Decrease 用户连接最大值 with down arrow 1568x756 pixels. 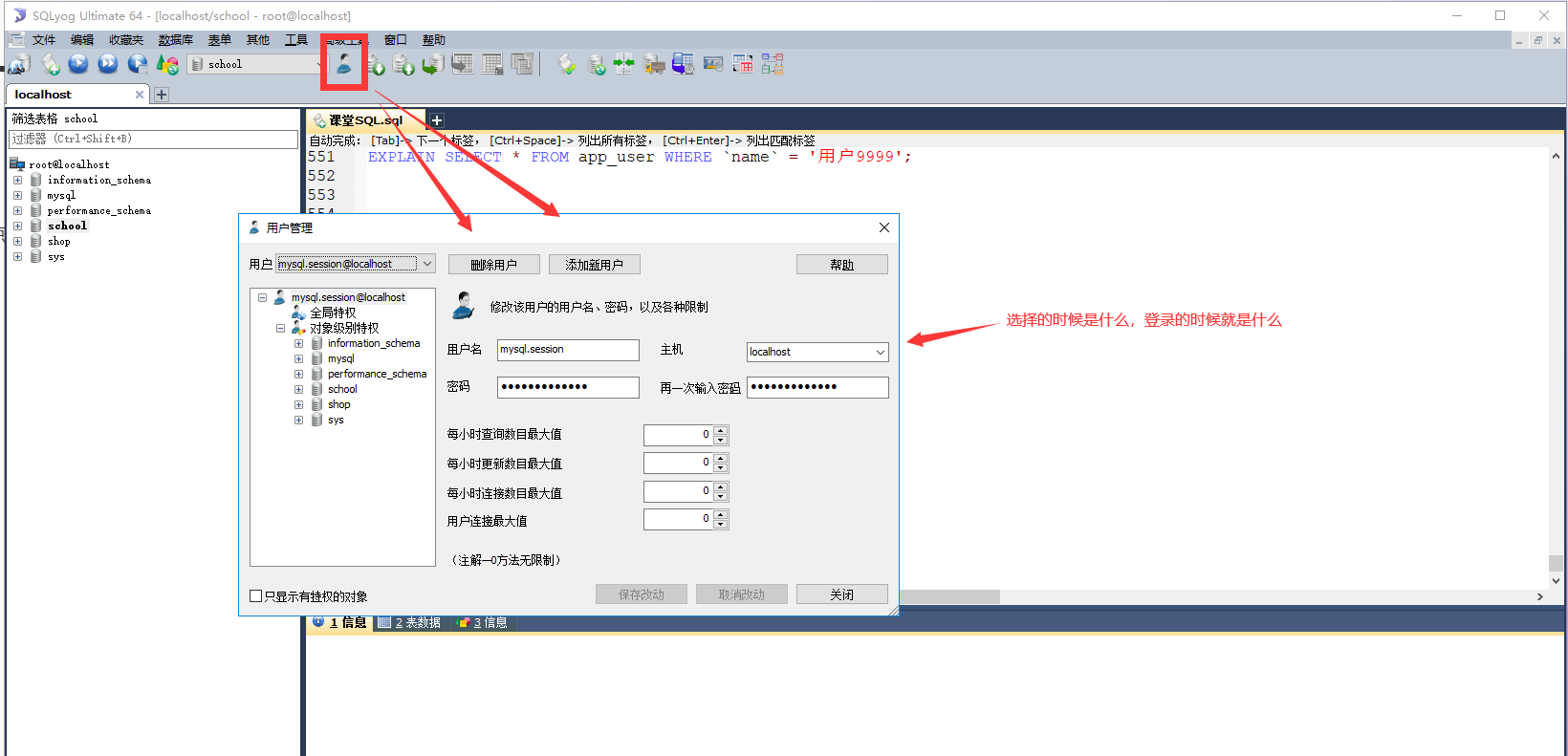pos(721,525)
